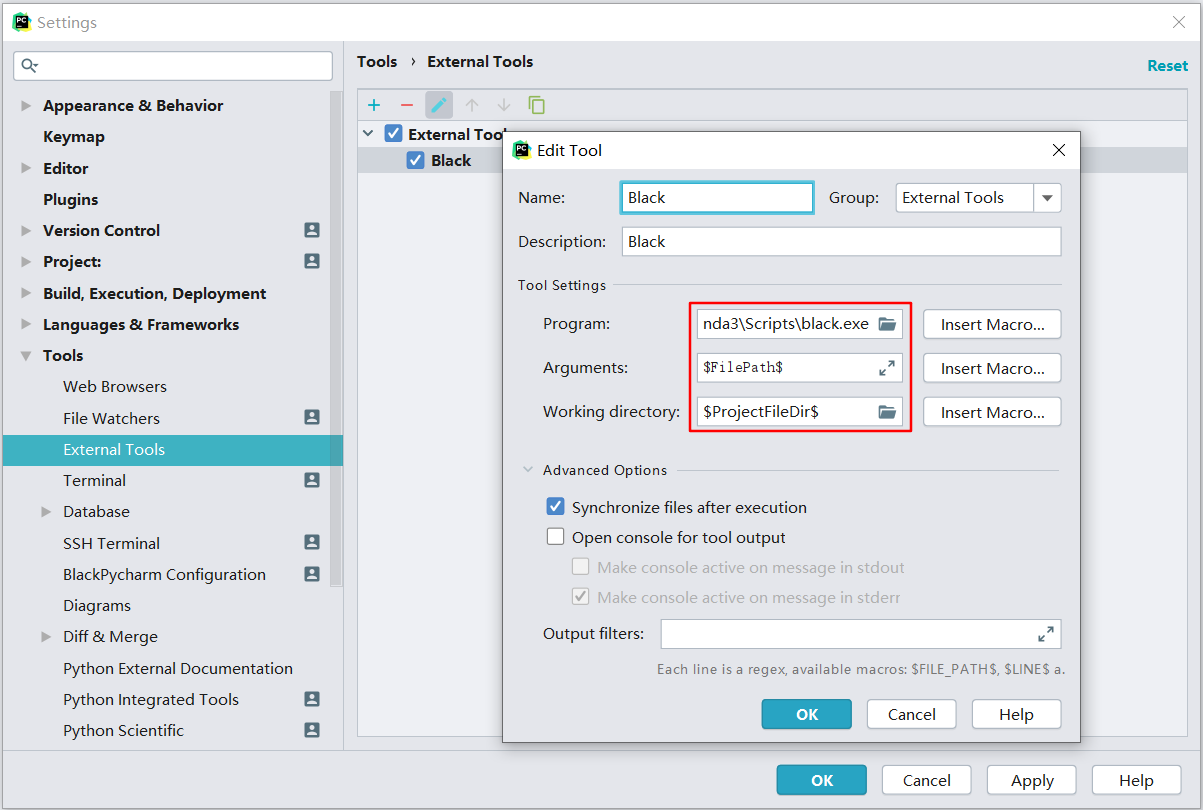This screenshot has height=810, width=1203.
Task: Expand Appearance & Behavior settings
Action: point(26,105)
